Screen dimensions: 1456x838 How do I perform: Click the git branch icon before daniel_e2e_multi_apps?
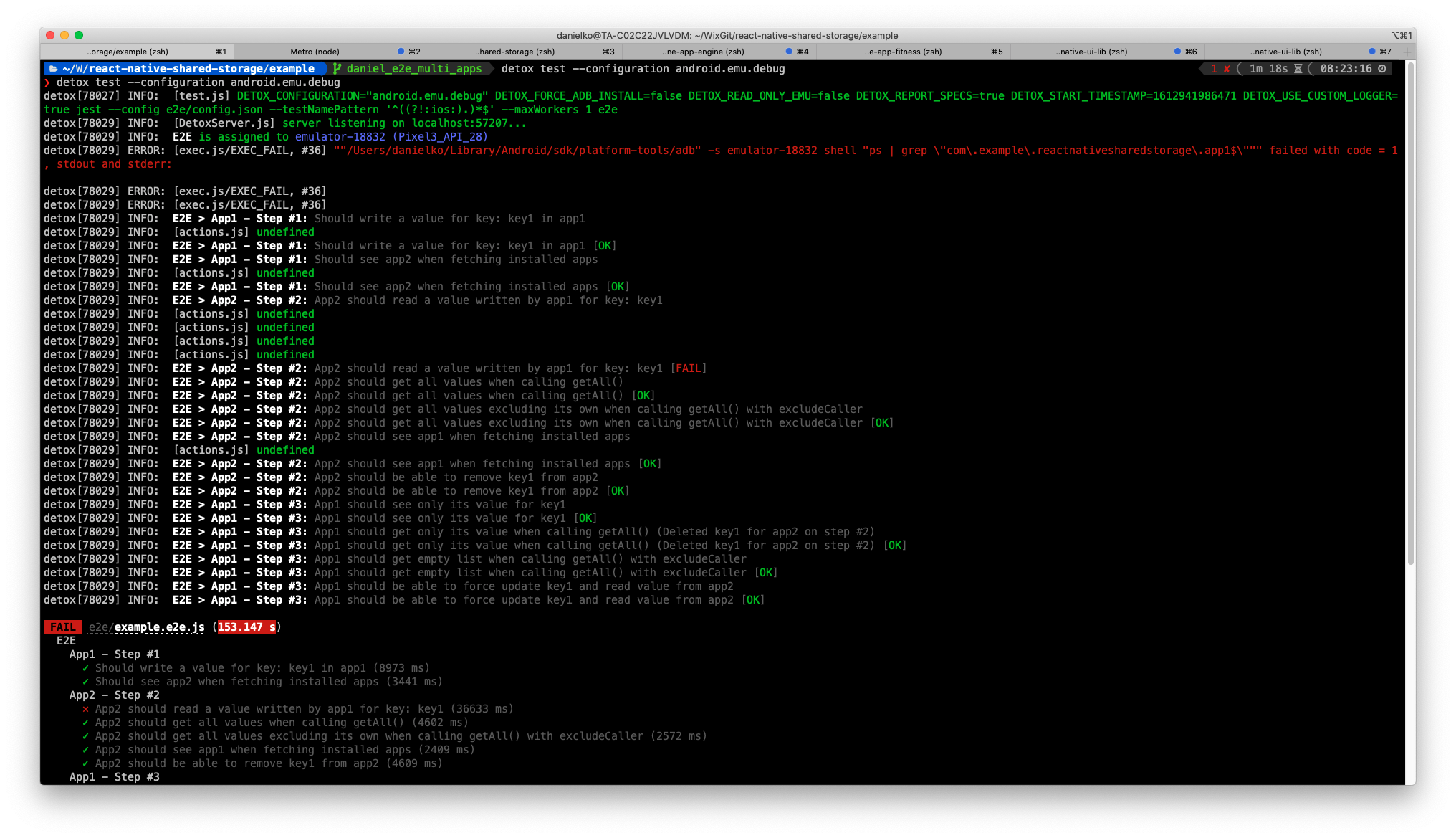pos(337,69)
